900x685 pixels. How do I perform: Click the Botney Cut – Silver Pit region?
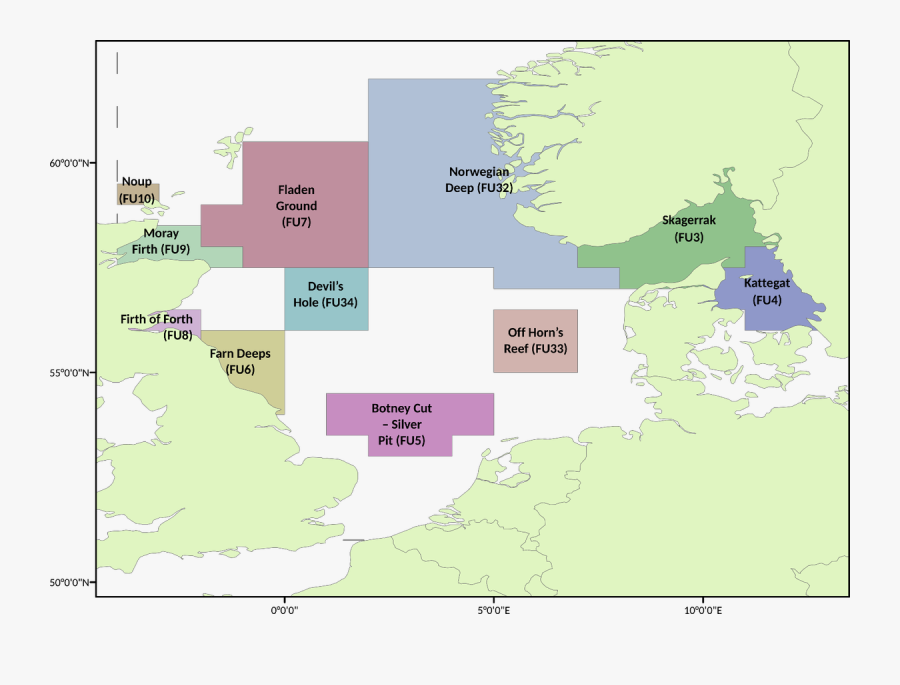tap(410, 420)
